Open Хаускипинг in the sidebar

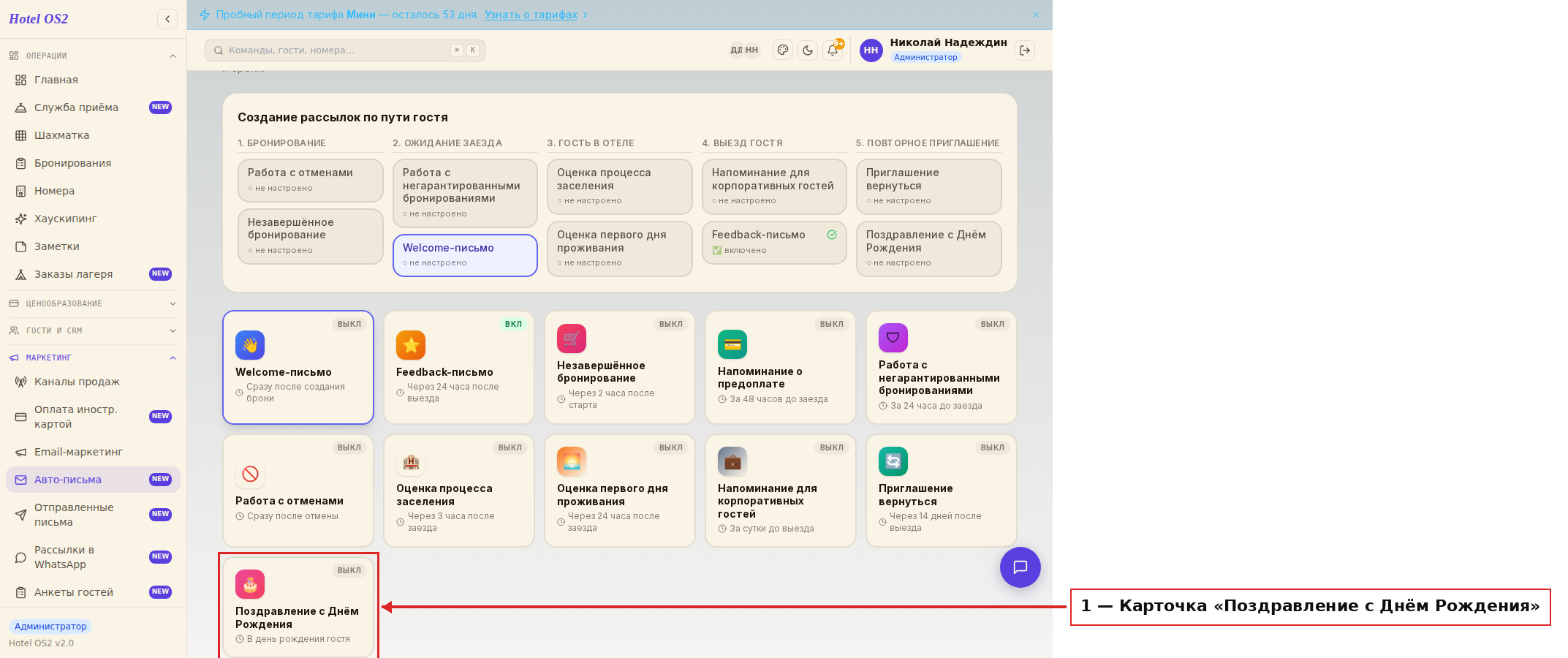tap(93, 219)
